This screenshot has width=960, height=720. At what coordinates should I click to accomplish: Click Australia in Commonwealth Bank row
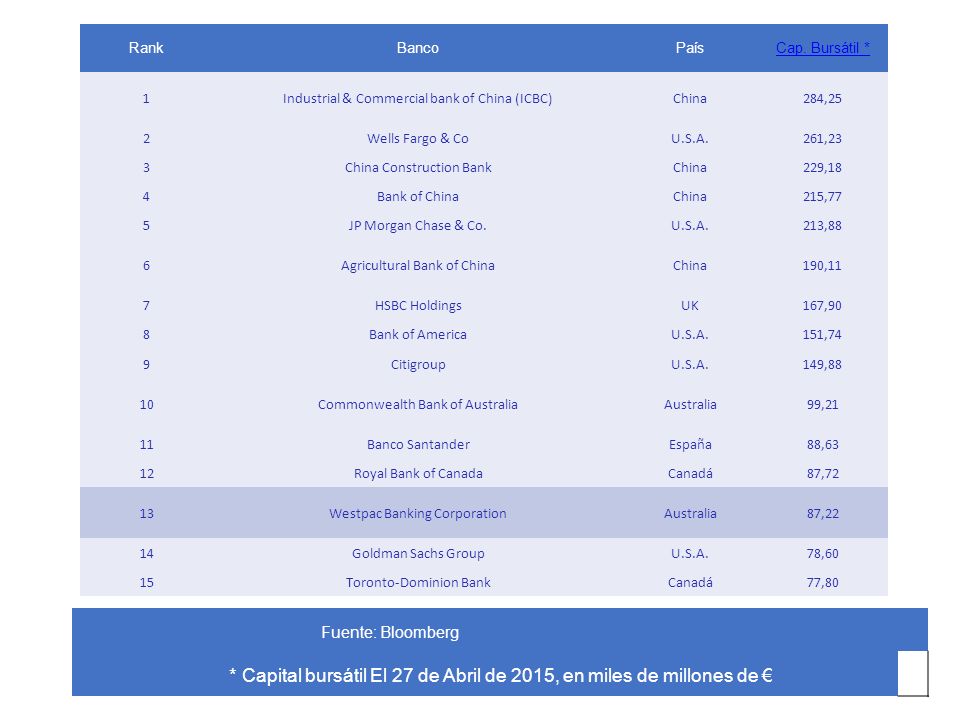pyautogui.click(x=690, y=404)
